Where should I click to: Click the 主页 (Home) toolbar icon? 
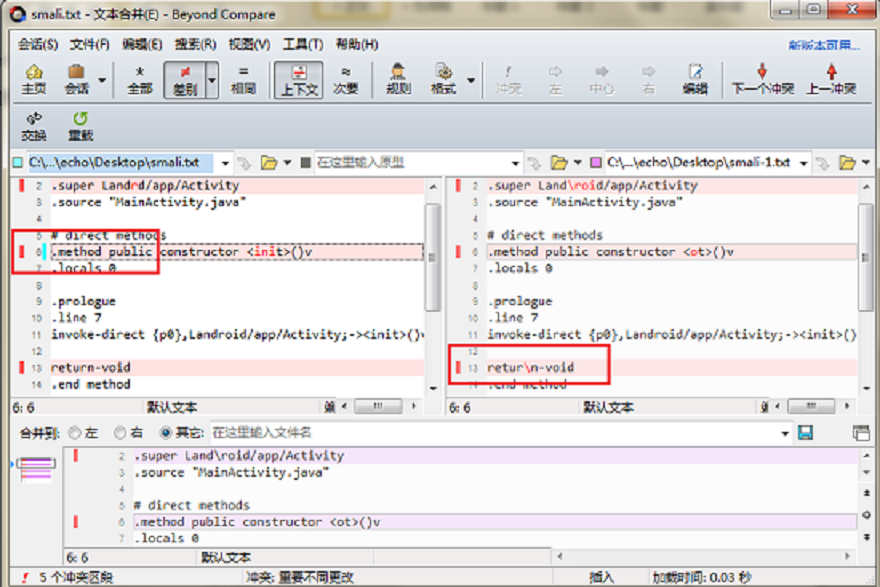[x=34, y=79]
